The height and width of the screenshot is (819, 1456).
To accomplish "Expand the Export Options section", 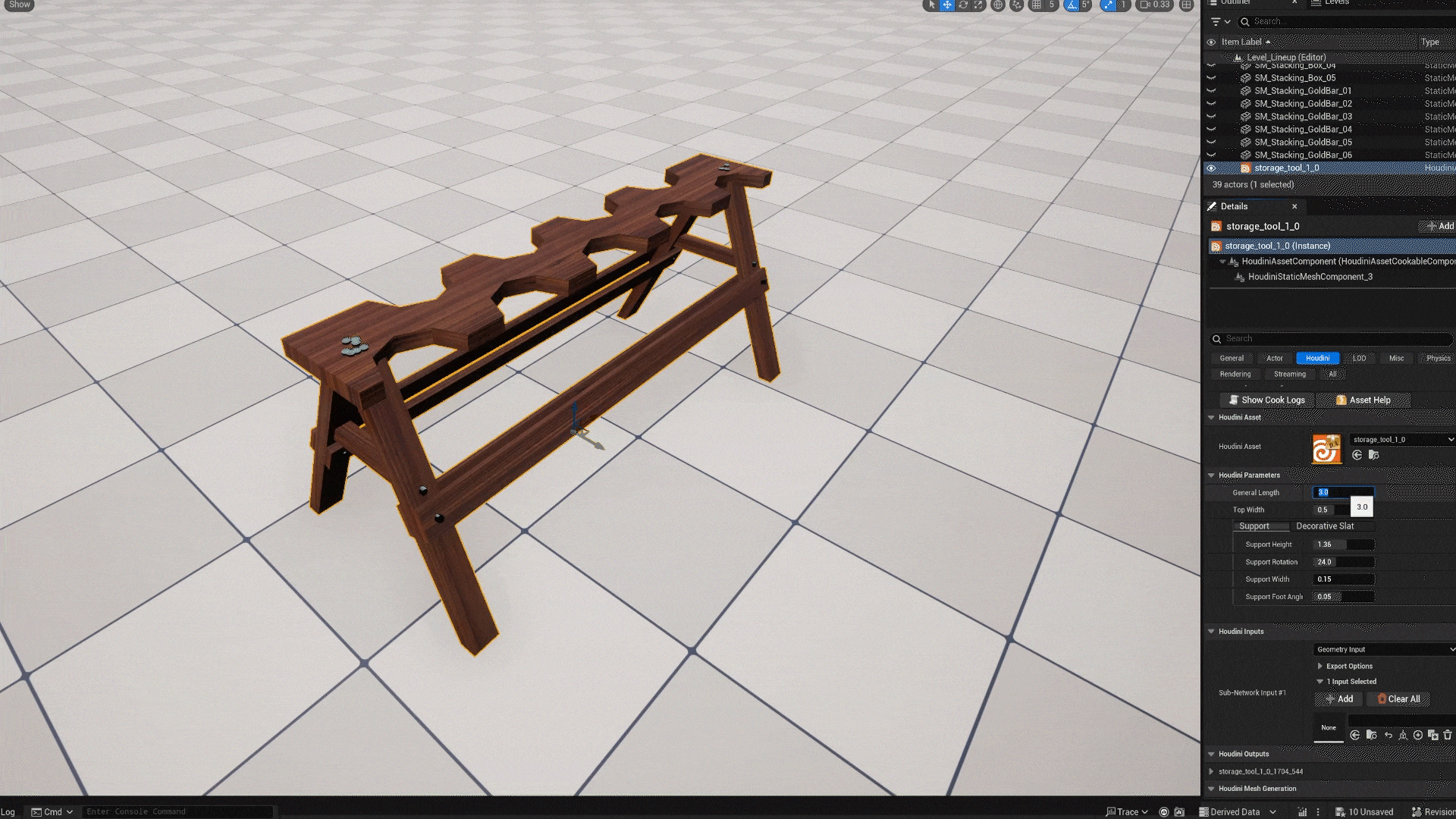I will (1320, 666).
